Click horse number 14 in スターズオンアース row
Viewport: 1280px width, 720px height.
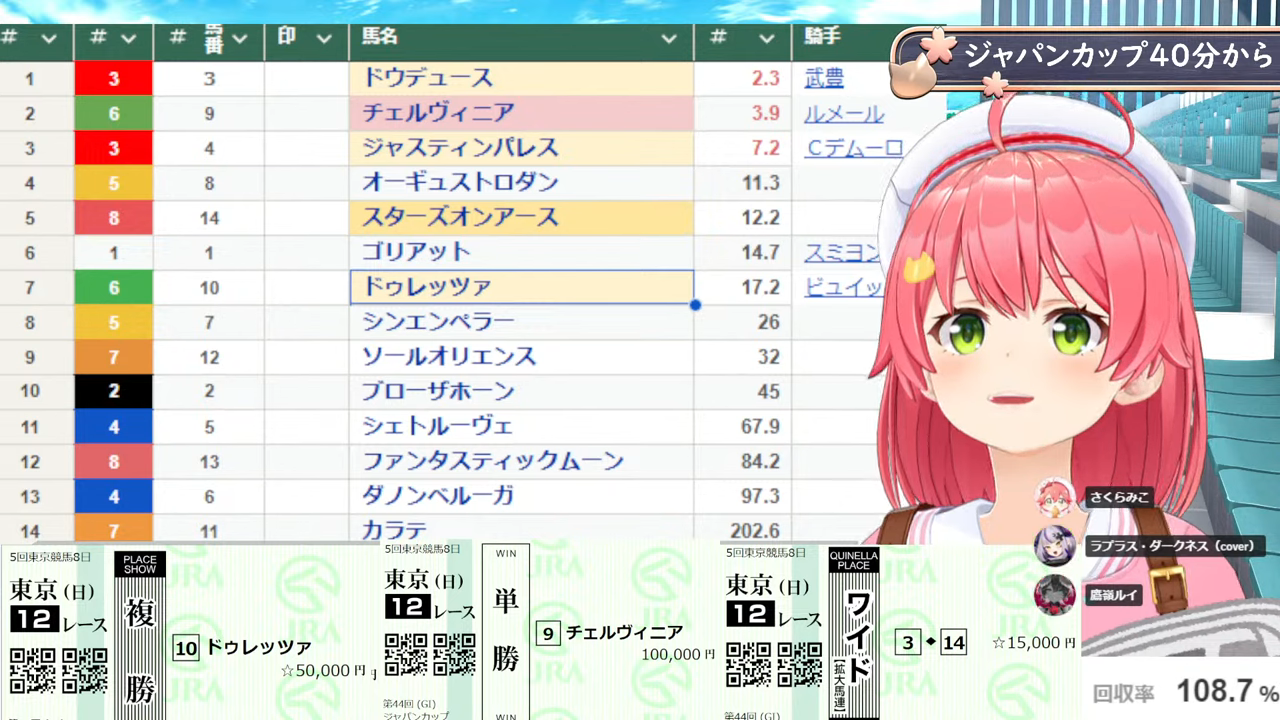coord(209,218)
